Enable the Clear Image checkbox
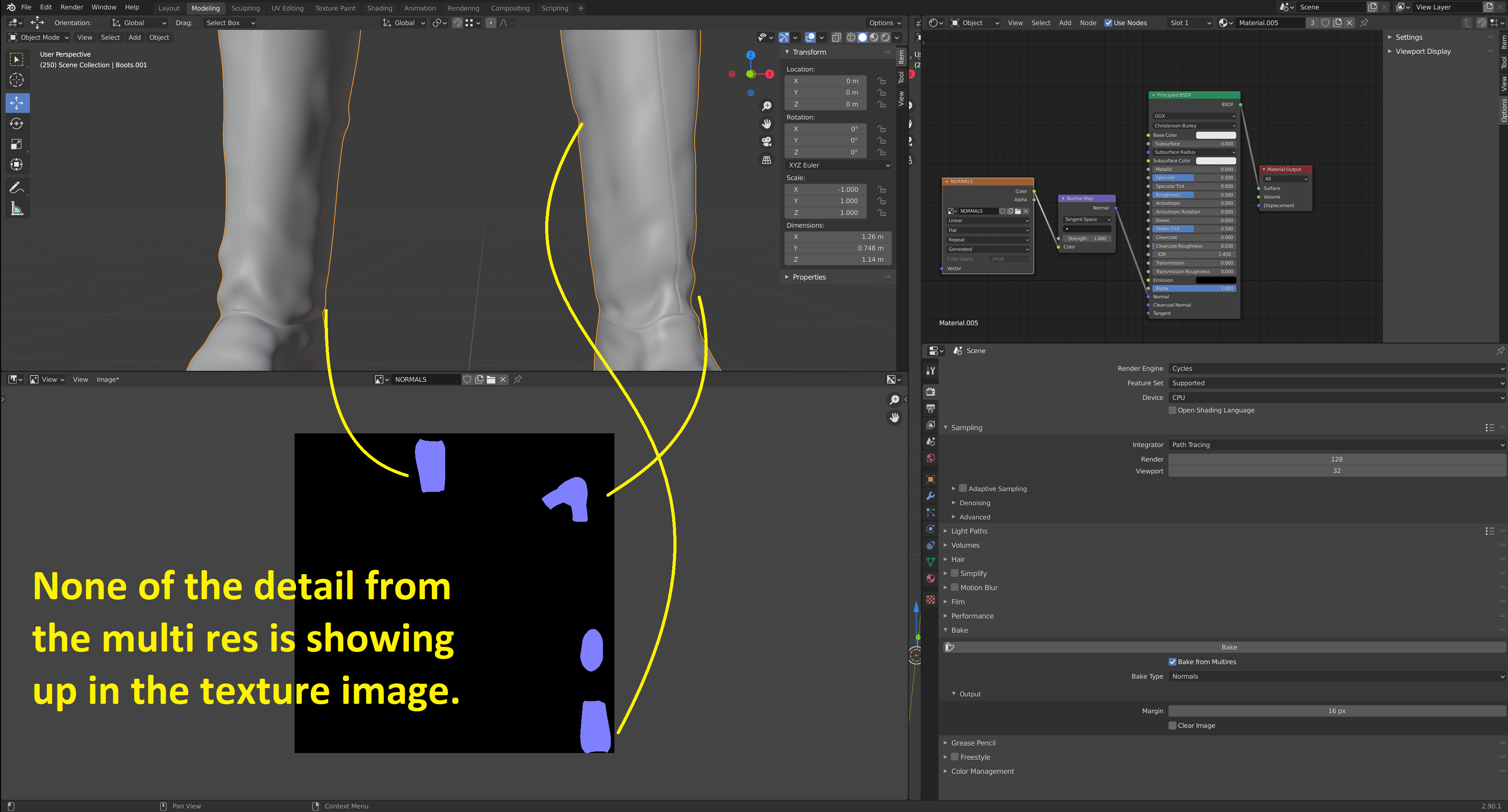 [x=1172, y=725]
